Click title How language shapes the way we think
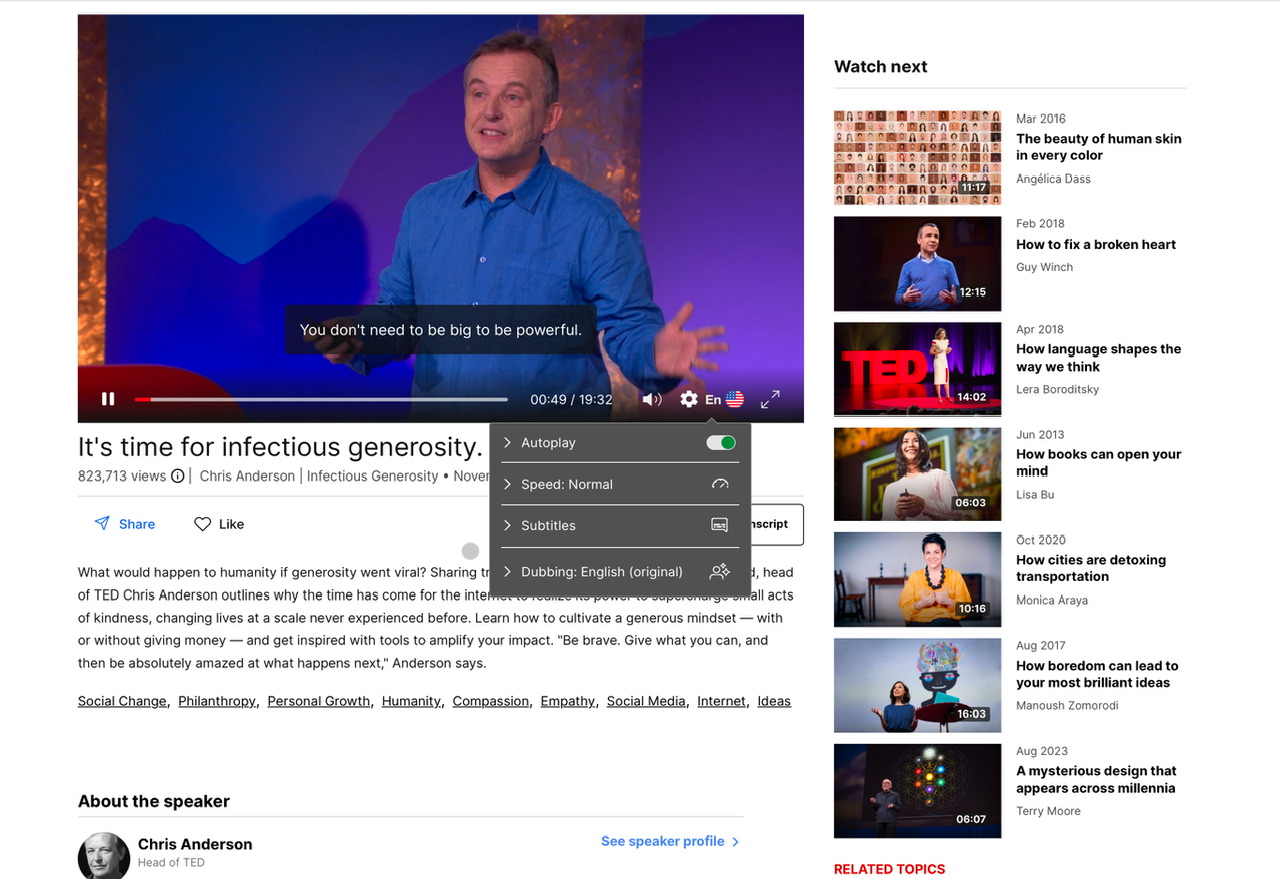The height and width of the screenshot is (879, 1280). [x=1099, y=358]
